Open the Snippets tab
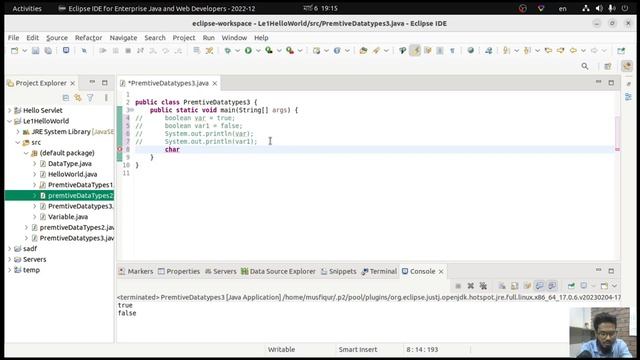640x360 pixels. 338,271
